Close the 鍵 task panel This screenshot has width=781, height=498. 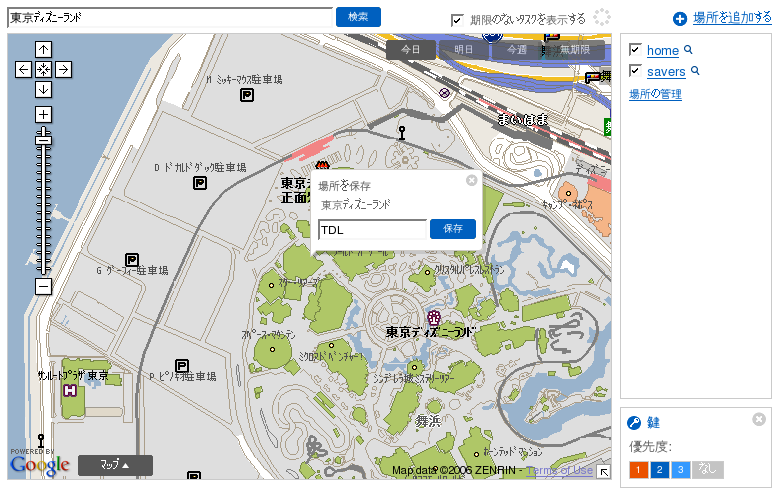click(759, 419)
